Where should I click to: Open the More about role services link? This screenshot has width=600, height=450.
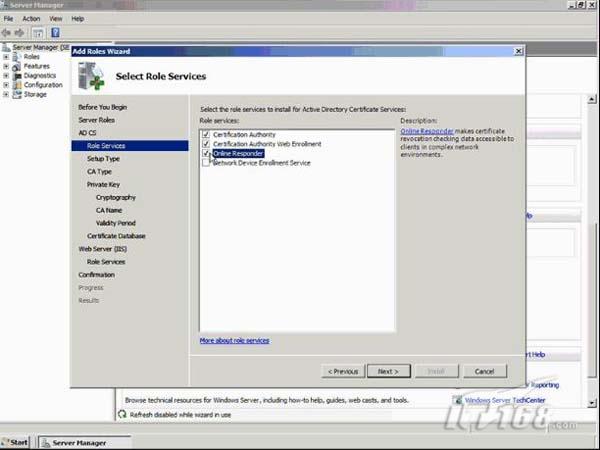234,341
